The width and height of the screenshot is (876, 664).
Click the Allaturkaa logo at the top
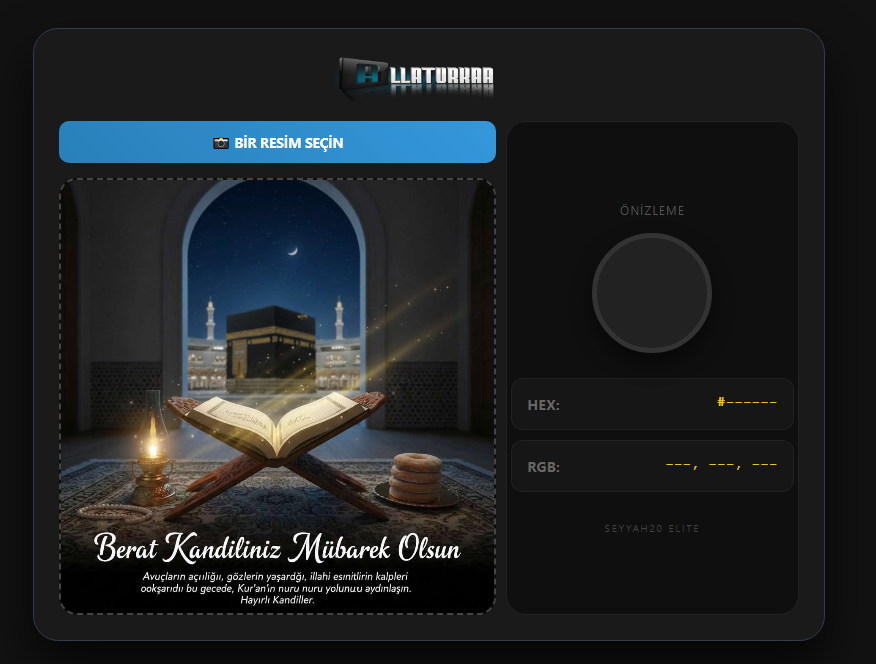click(x=416, y=77)
